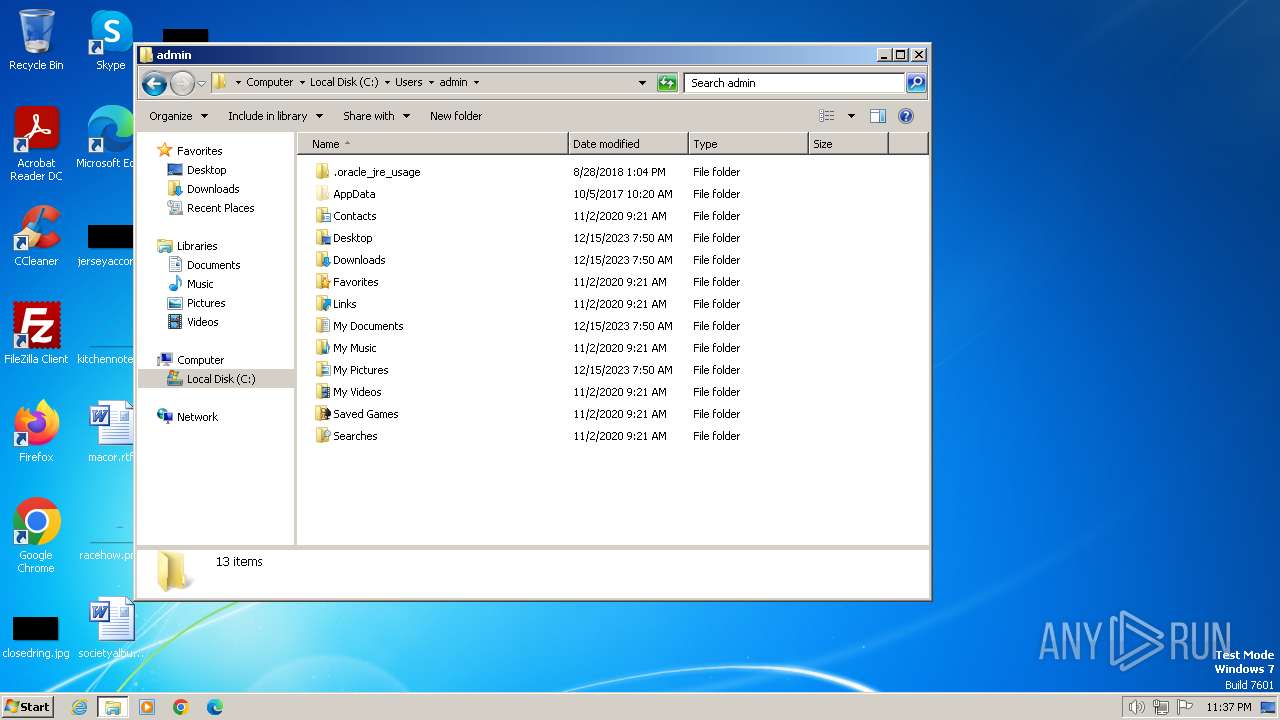The width and height of the screenshot is (1280, 720).
Task: Click the New folder button
Action: point(456,116)
